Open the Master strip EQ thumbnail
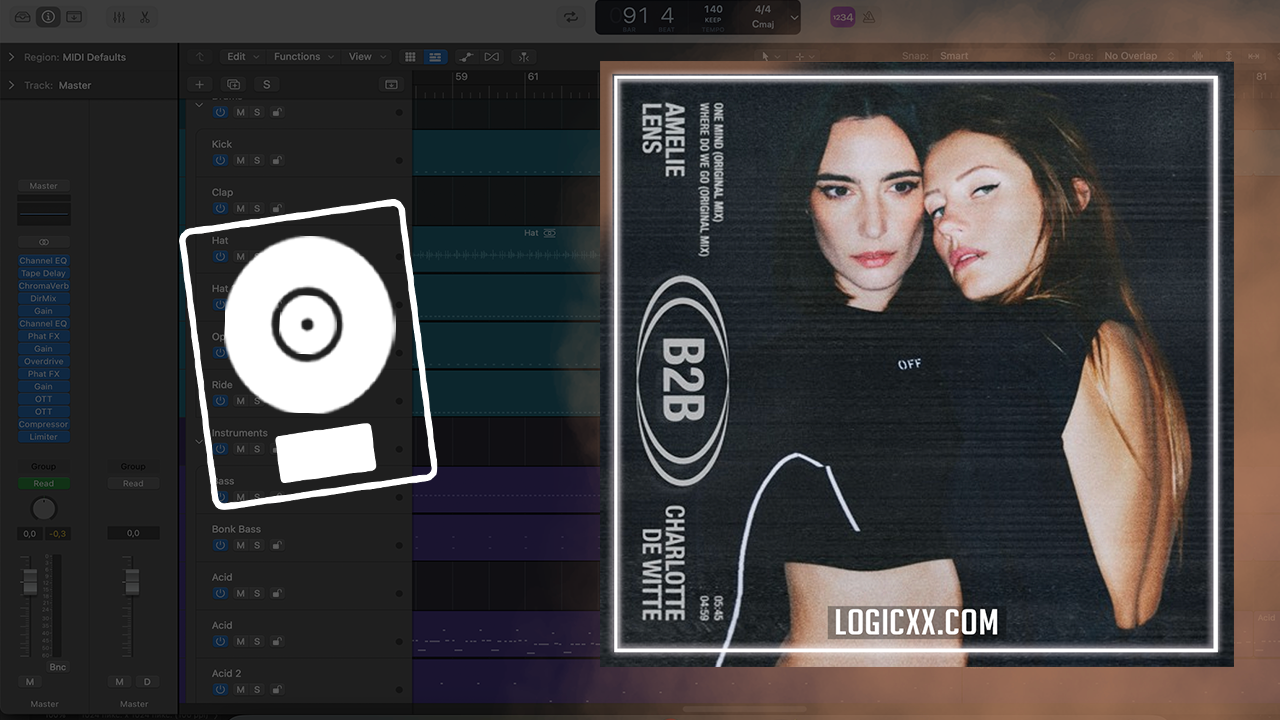 tap(44, 210)
